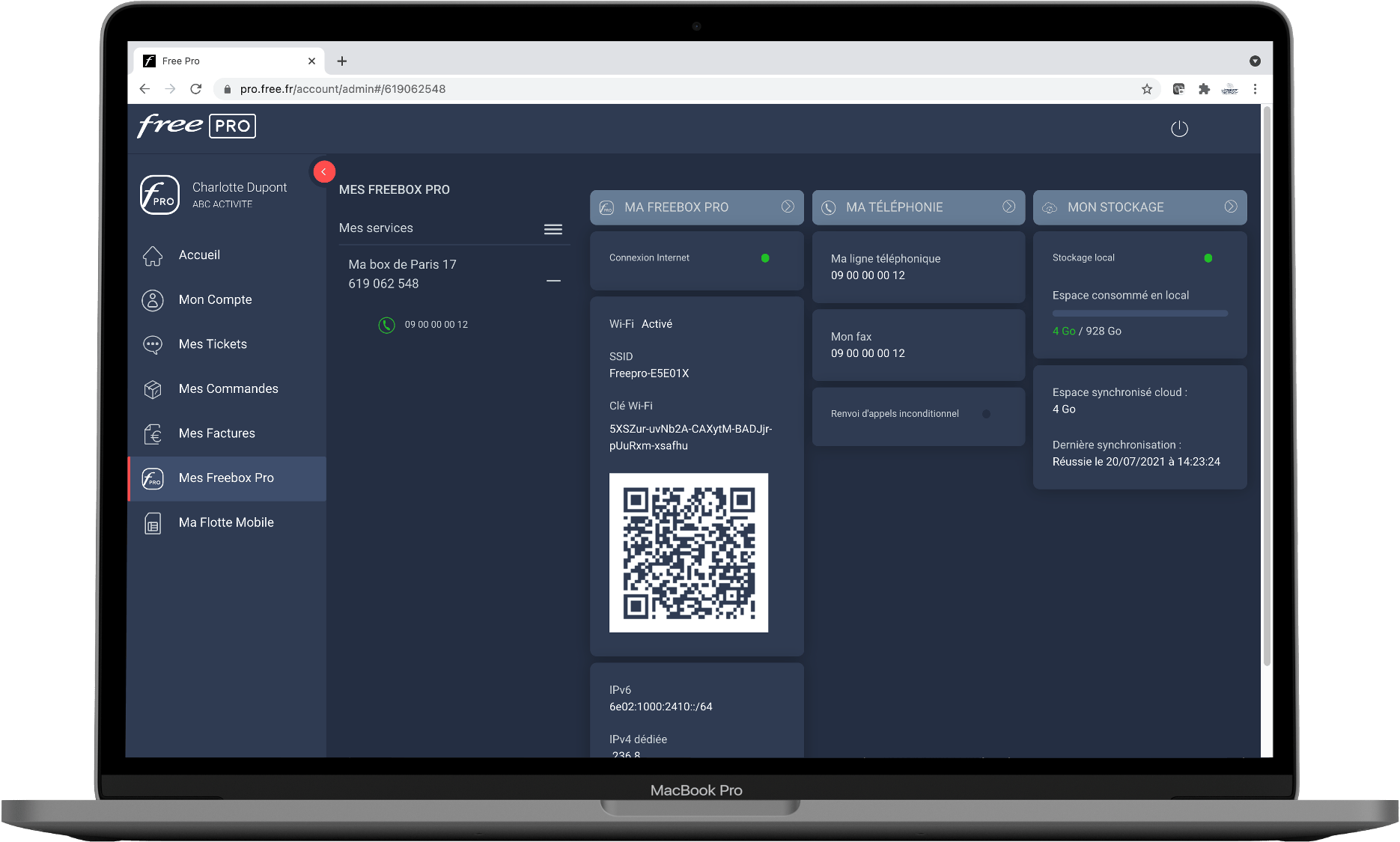Click the browser profile avatar icon
This screenshot has width=1400, height=842.
pos(1230,89)
